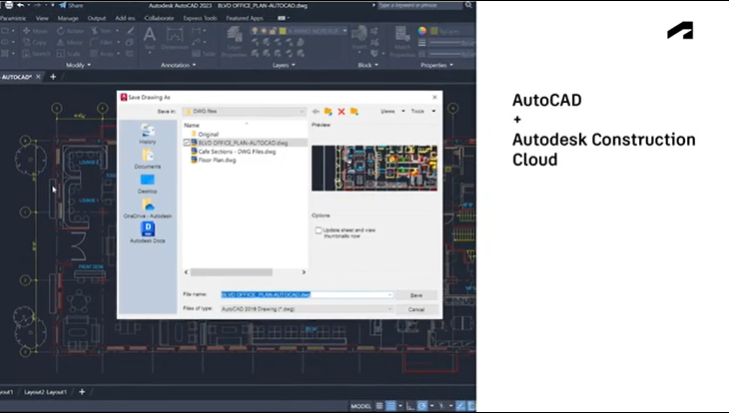Click the drawing preview thumbnail
Image resolution: width=729 pixels, height=413 pixels.
pos(374,168)
